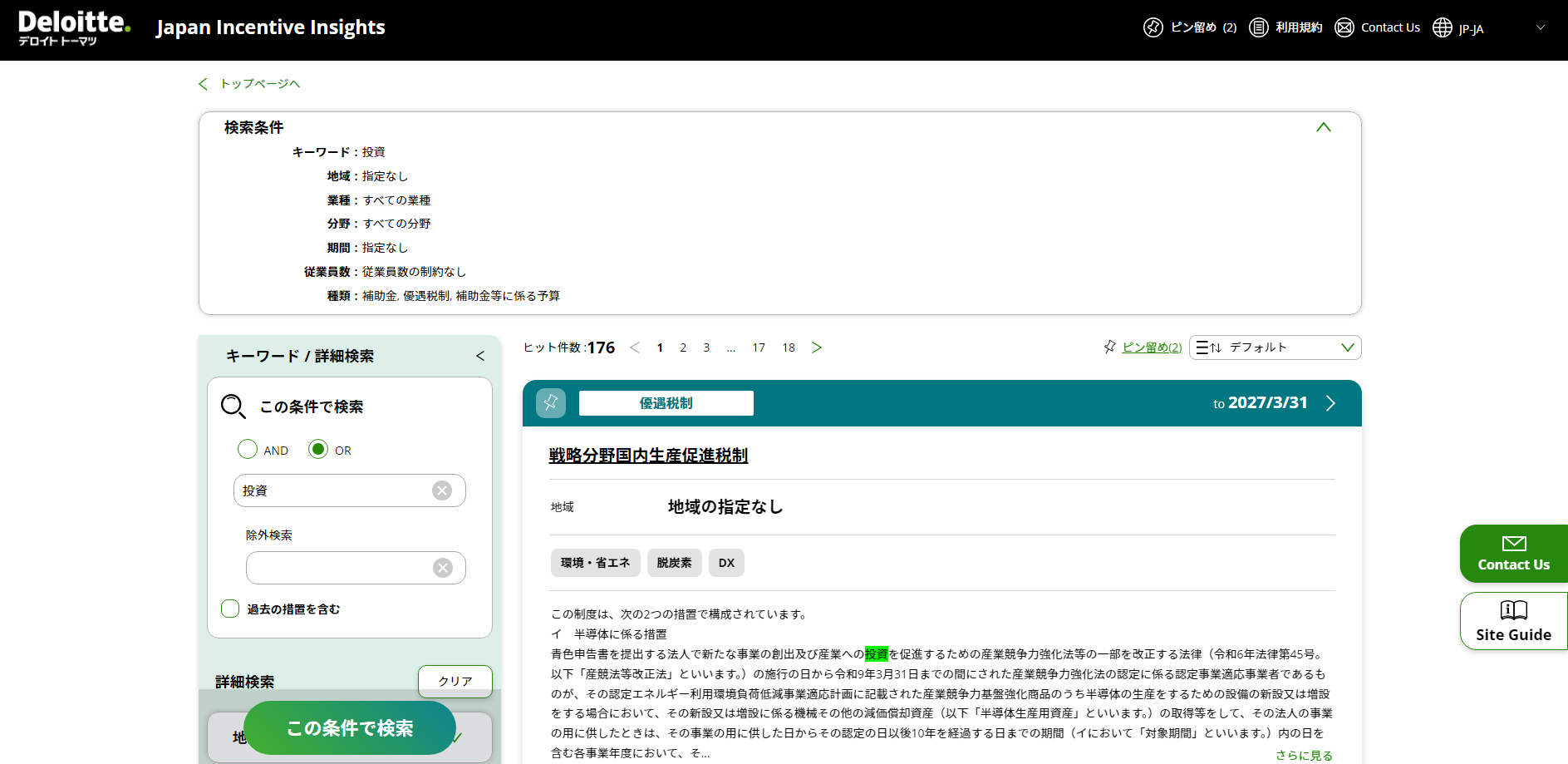The width and height of the screenshot is (1568, 764).
Task: Collapse the キーワード / 詳細検索 sidebar
Action: click(480, 356)
